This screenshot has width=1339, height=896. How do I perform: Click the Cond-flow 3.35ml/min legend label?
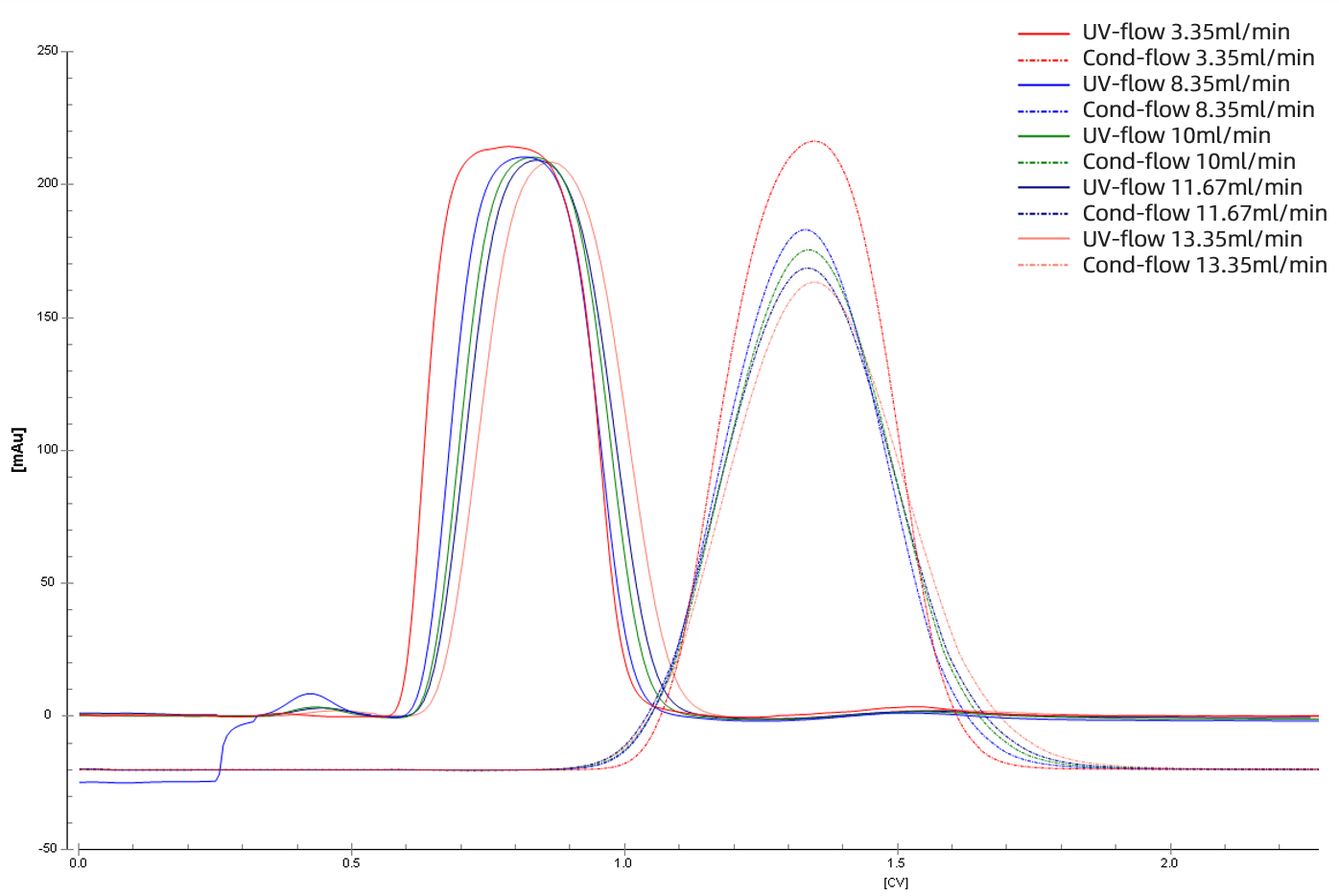pyautogui.click(x=1198, y=58)
